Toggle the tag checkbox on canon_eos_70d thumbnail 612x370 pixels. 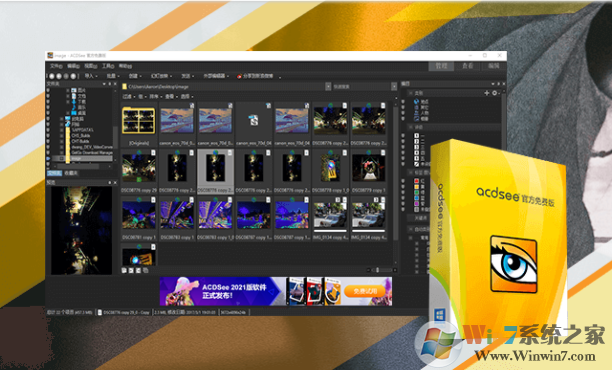(x=192, y=105)
